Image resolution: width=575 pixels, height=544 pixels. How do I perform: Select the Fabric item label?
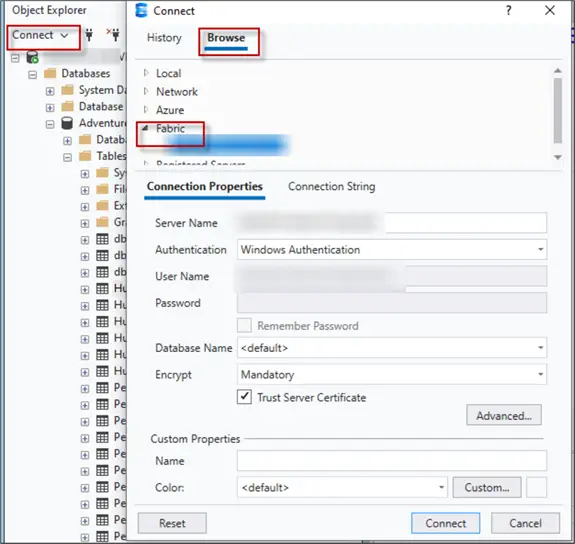(x=170, y=128)
